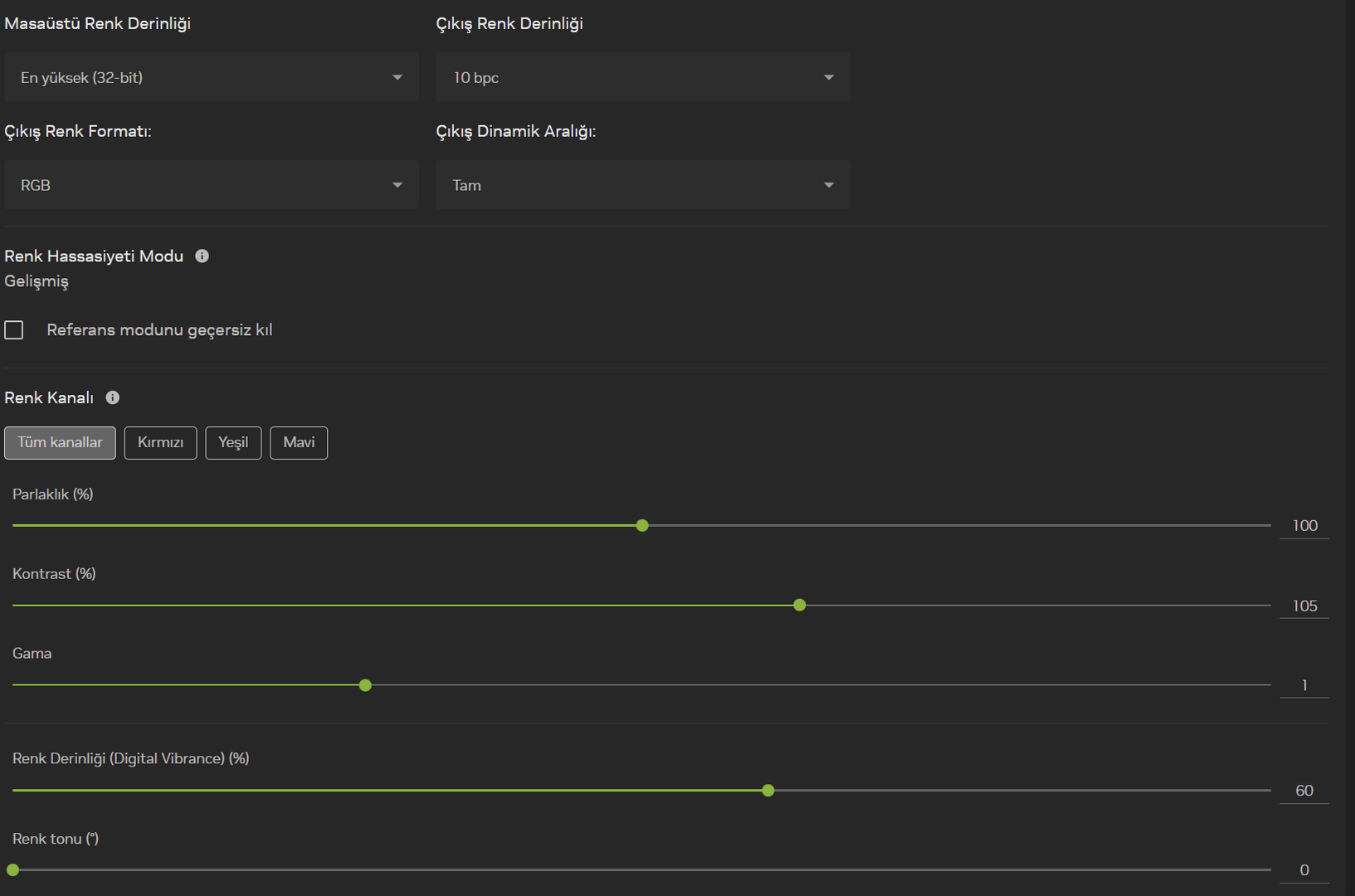Screen dimensions: 1355x896
Task: Click the Kontrast slider handle
Action: [x=800, y=606]
